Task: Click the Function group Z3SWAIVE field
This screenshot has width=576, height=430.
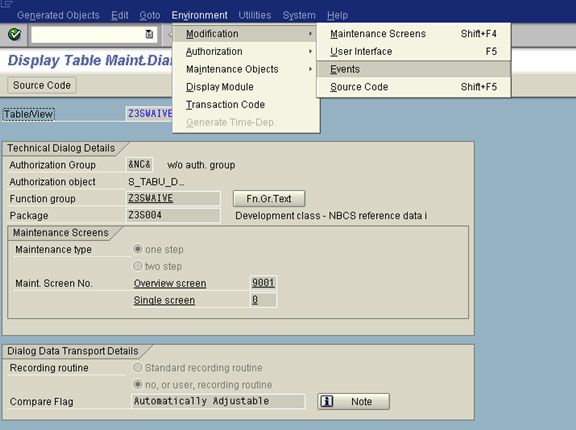Action: coord(173,198)
